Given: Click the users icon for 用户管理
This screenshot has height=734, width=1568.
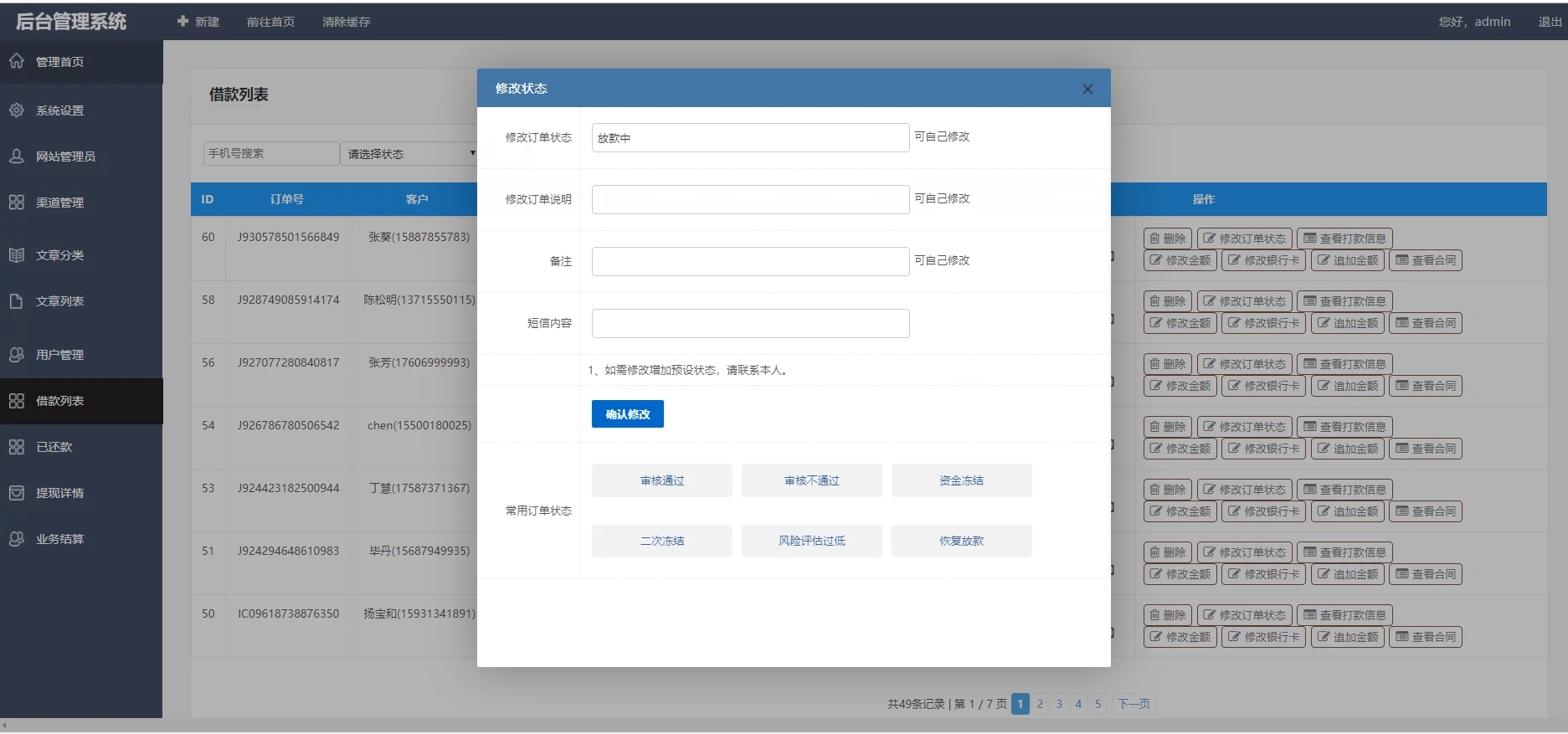Looking at the screenshot, I should (17, 354).
